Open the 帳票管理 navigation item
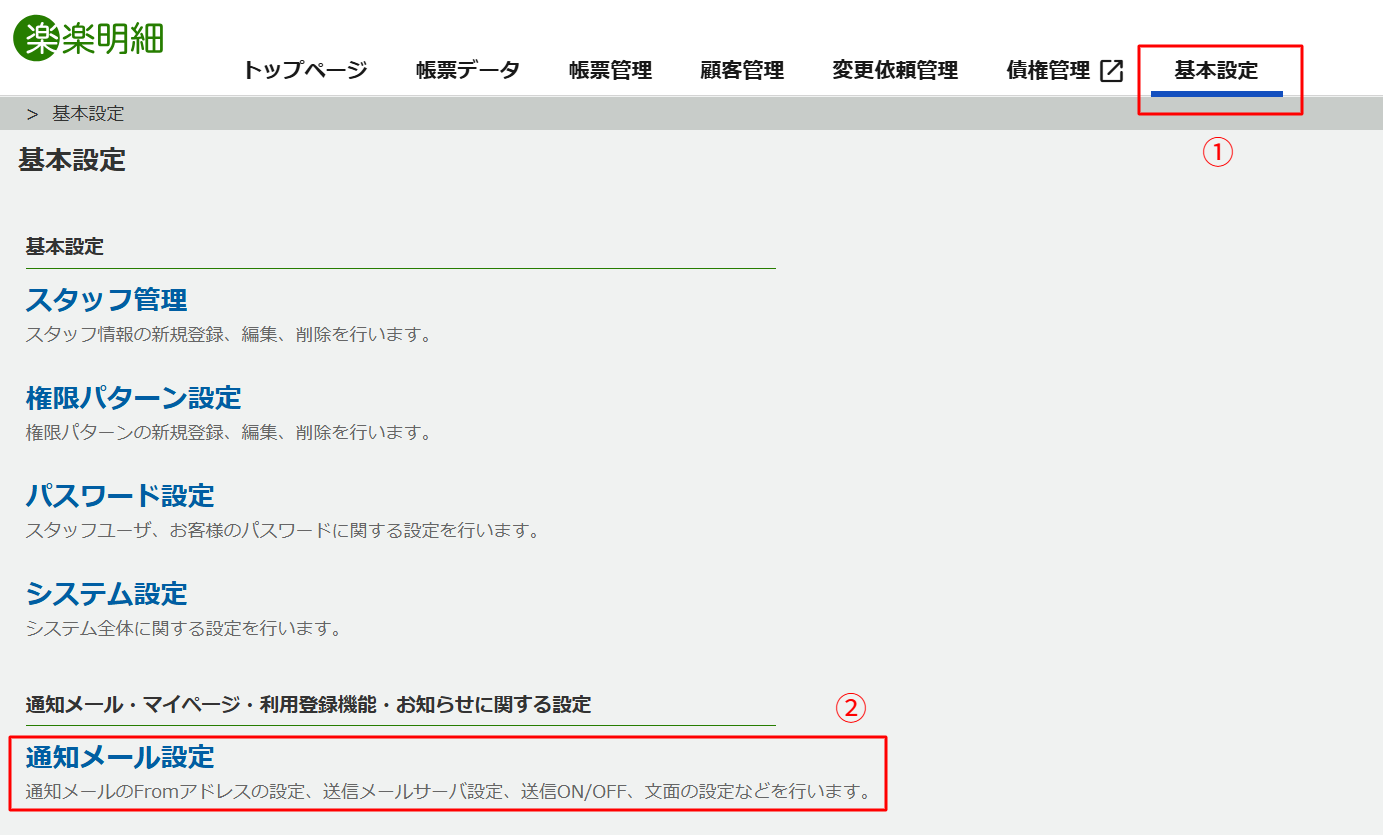 [x=610, y=70]
